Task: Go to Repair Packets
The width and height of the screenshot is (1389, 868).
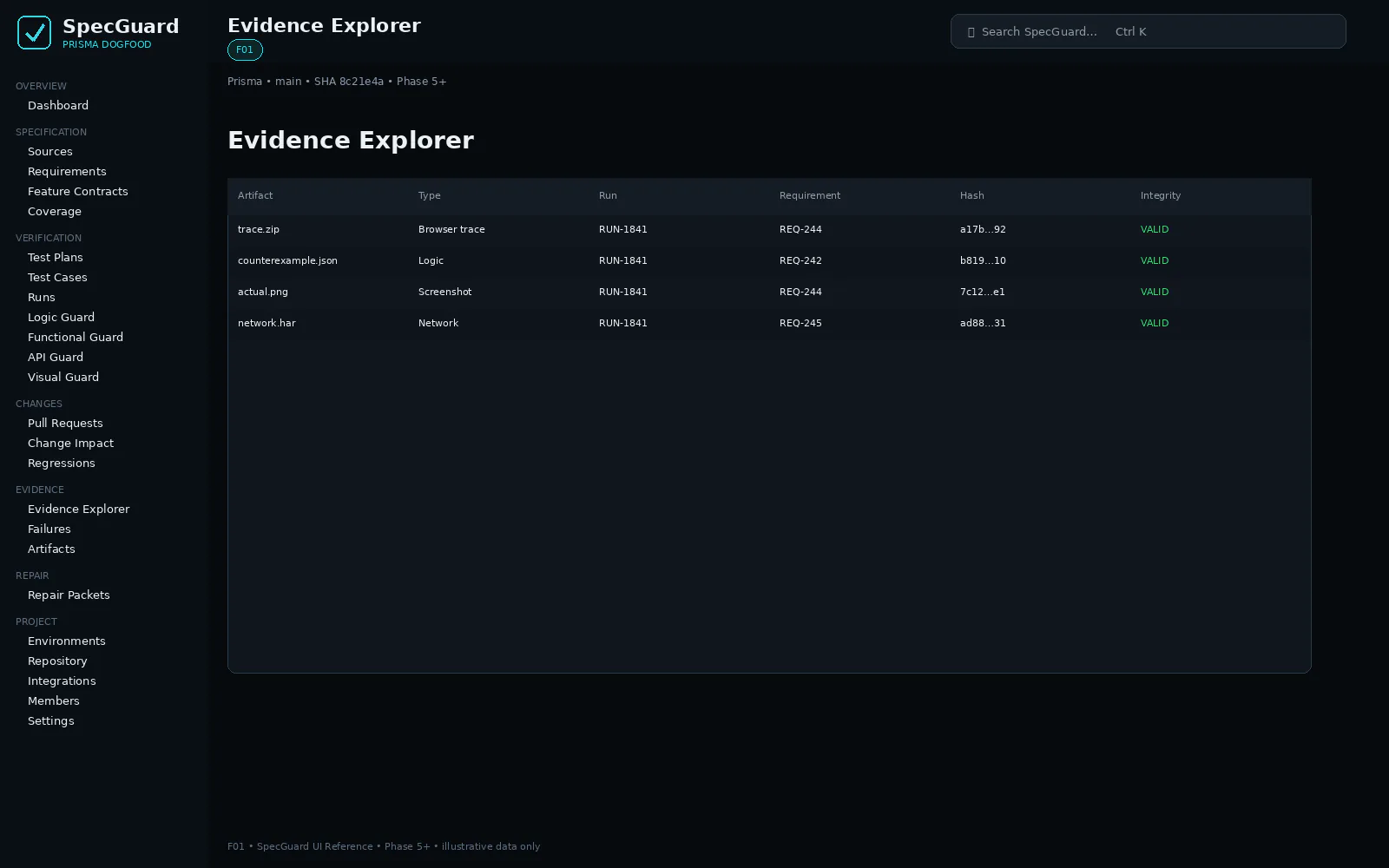Action: point(69,595)
